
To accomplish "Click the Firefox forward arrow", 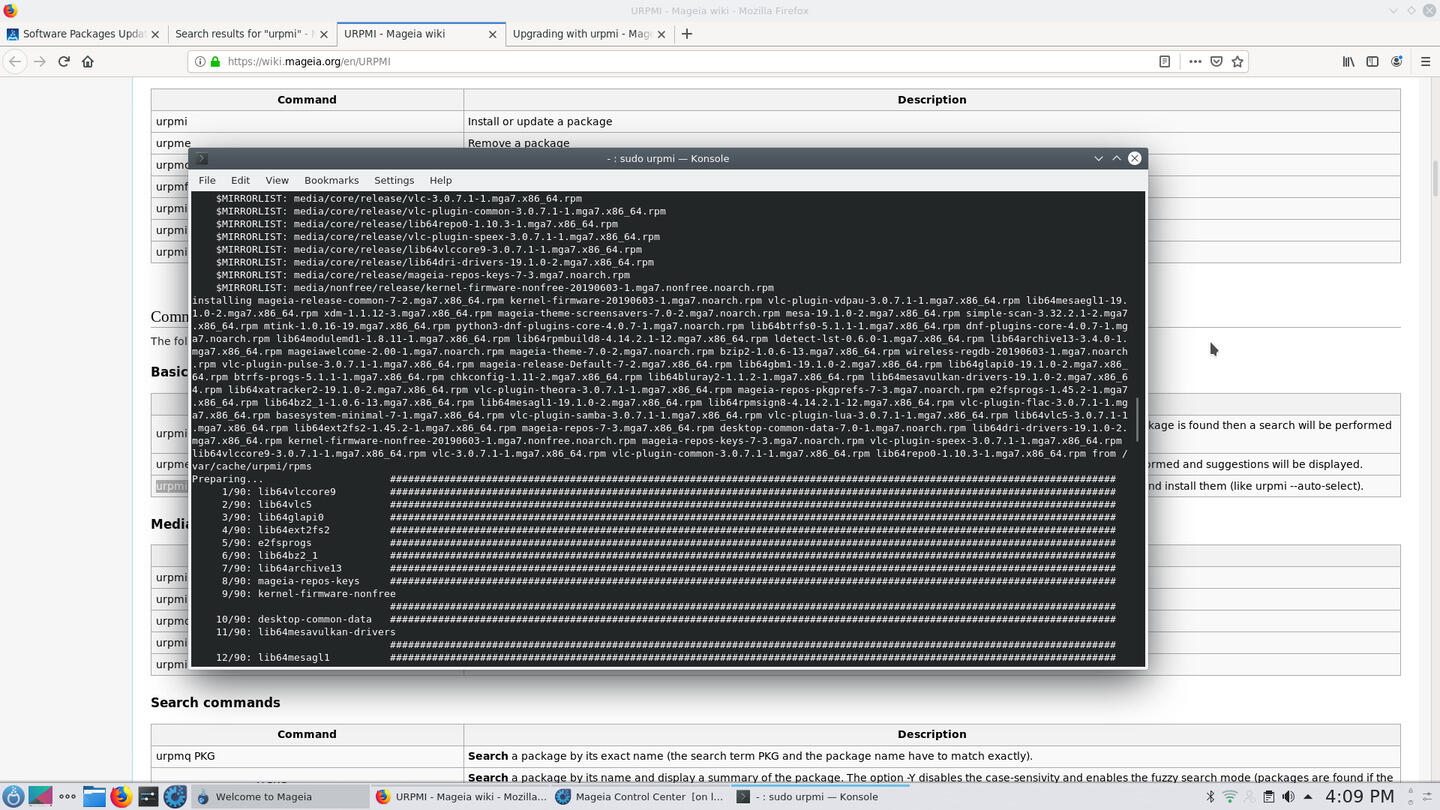I will tap(39, 61).
